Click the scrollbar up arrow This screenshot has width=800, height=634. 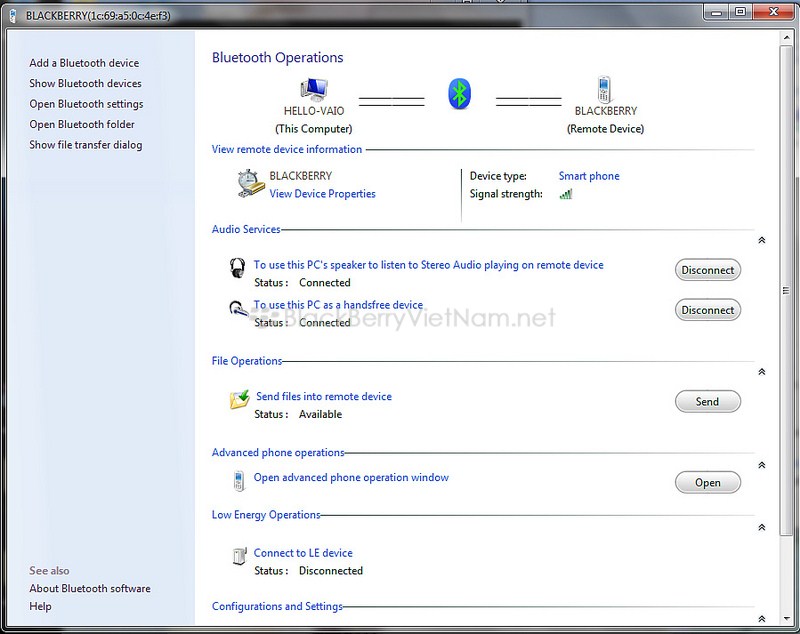[x=786, y=38]
